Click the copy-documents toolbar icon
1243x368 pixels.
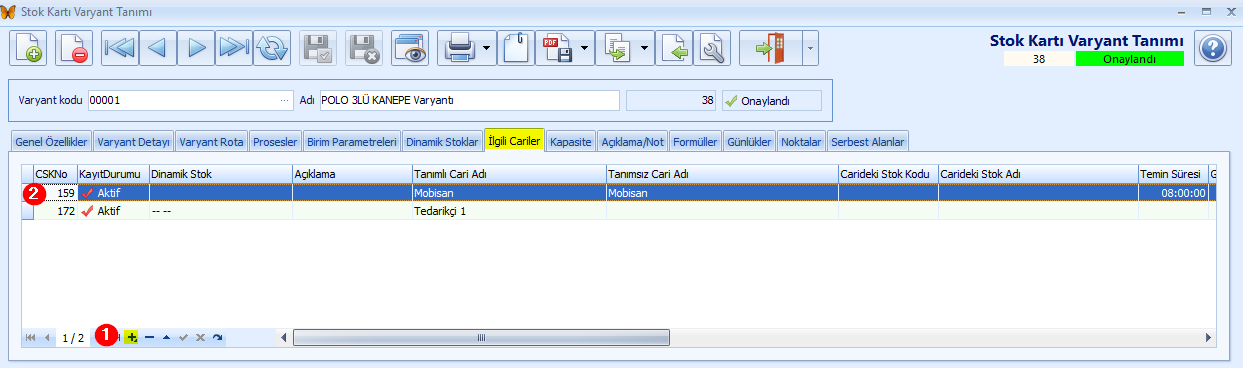coord(616,48)
